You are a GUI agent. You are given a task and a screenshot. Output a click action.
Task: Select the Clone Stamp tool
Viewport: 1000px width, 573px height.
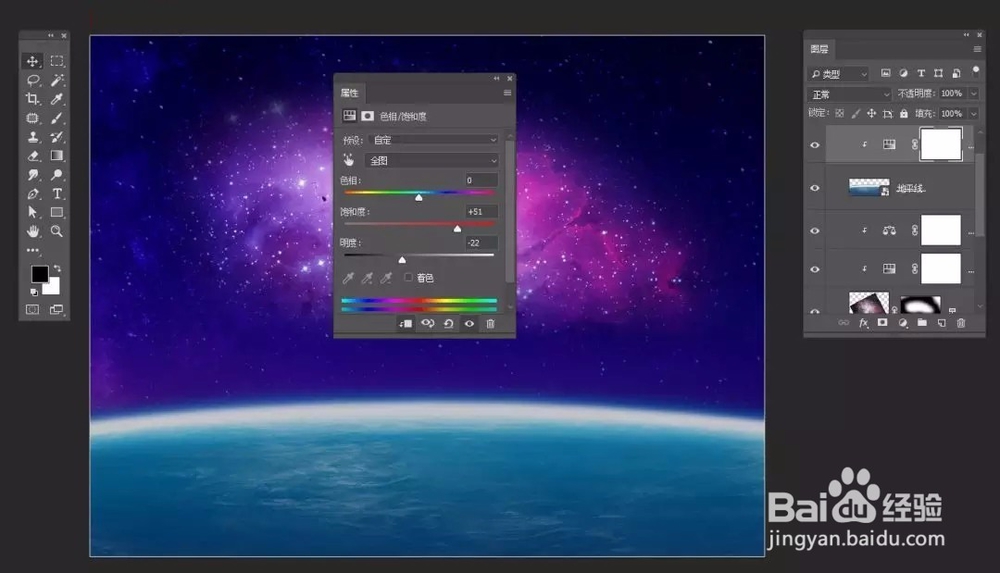tap(33, 137)
